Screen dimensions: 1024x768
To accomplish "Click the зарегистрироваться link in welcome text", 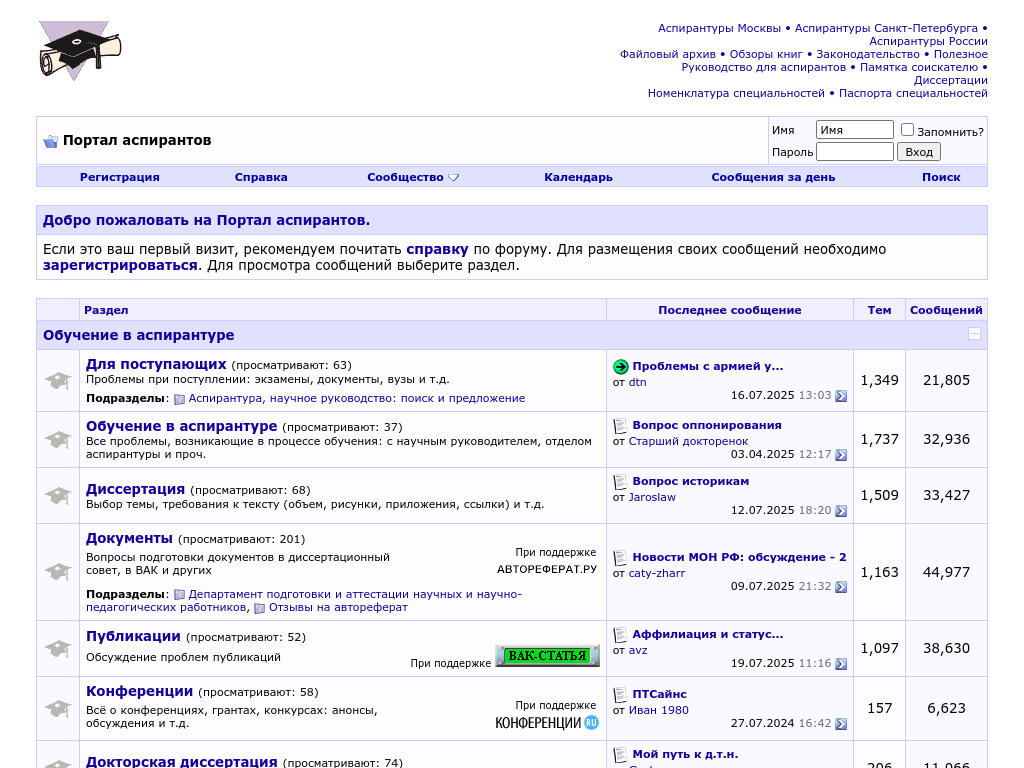I will [120, 265].
